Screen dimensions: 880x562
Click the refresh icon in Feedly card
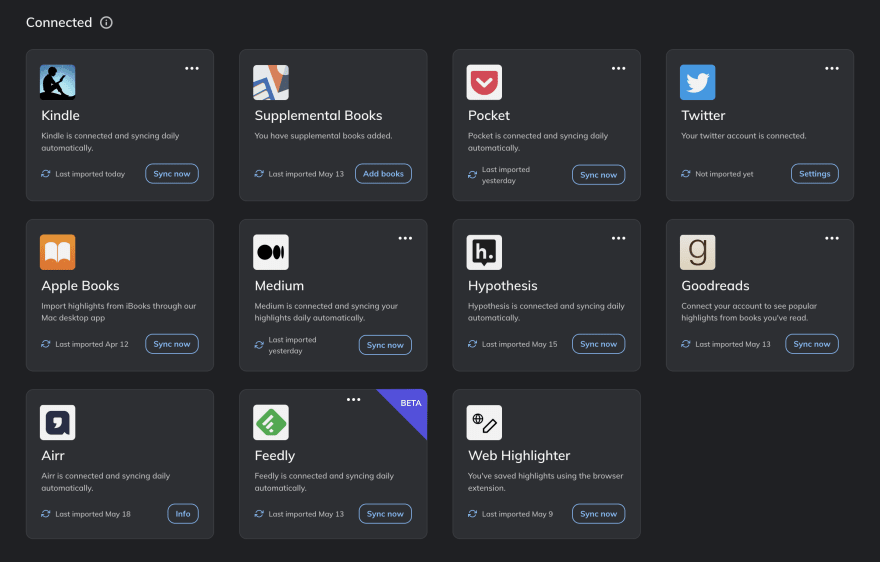[x=259, y=514]
